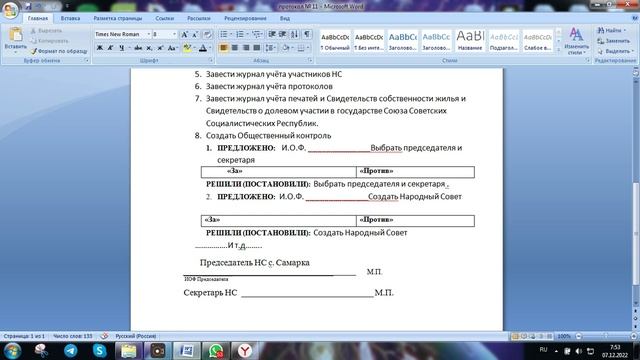Image resolution: width=640 pixels, height=360 pixels.
Task: Decrease font size with shrink font icon
Action: (x=195, y=35)
